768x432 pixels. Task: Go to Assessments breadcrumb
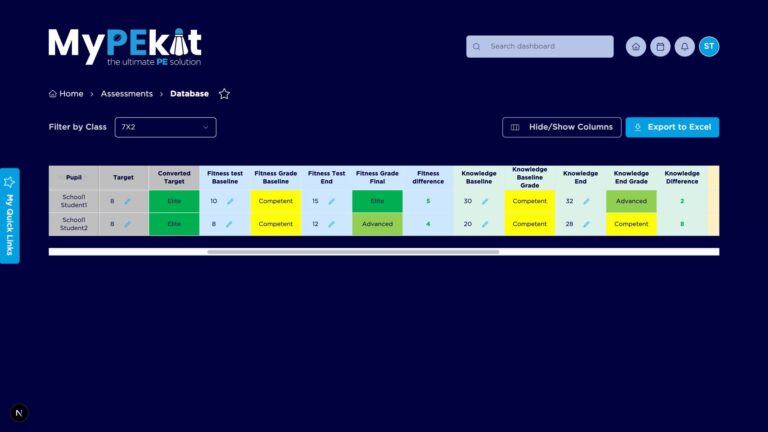click(x=127, y=94)
